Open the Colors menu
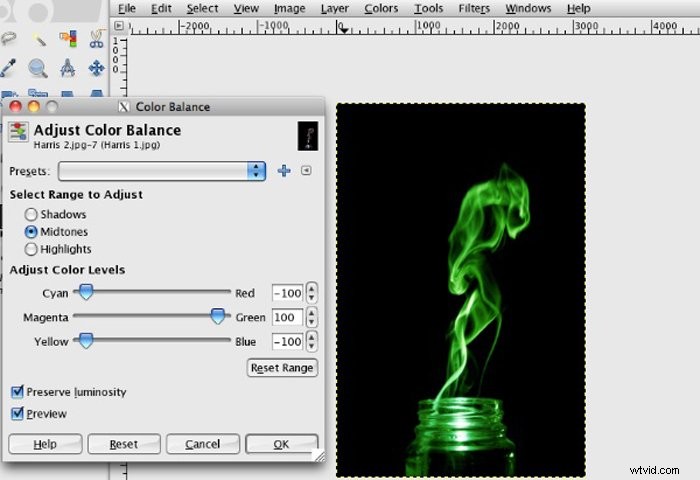The height and width of the screenshot is (480, 700). (381, 8)
